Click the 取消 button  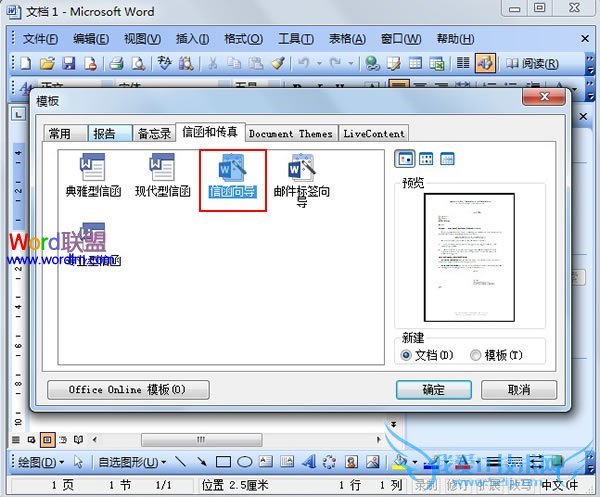[519, 390]
